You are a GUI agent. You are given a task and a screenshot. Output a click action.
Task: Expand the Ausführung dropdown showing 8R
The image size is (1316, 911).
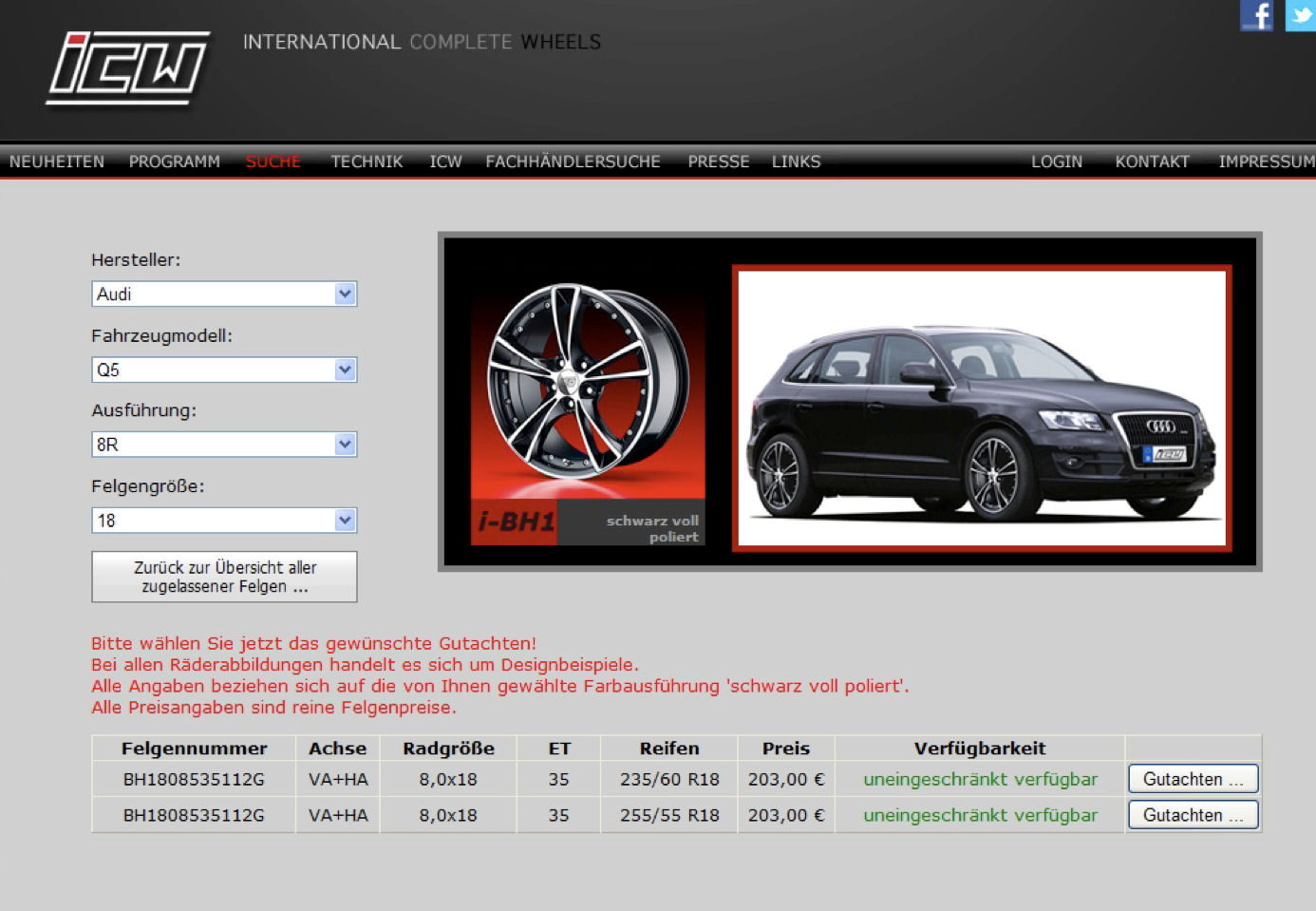224,444
